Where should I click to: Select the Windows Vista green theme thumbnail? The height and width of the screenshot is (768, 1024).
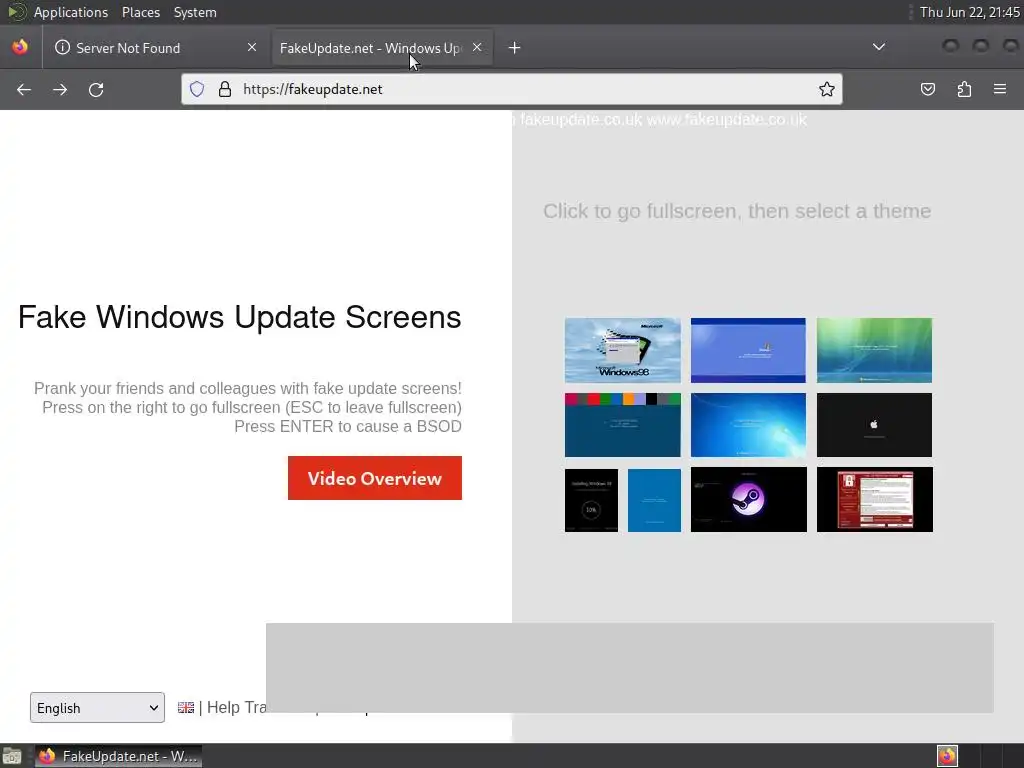click(874, 350)
